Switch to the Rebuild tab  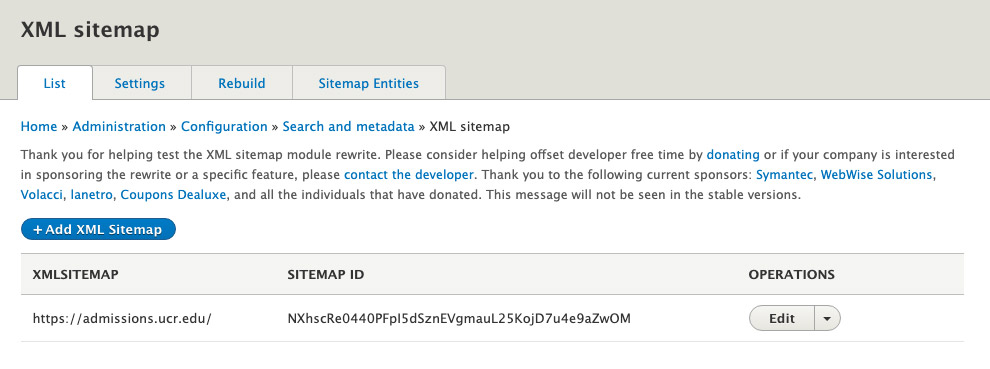[242, 83]
